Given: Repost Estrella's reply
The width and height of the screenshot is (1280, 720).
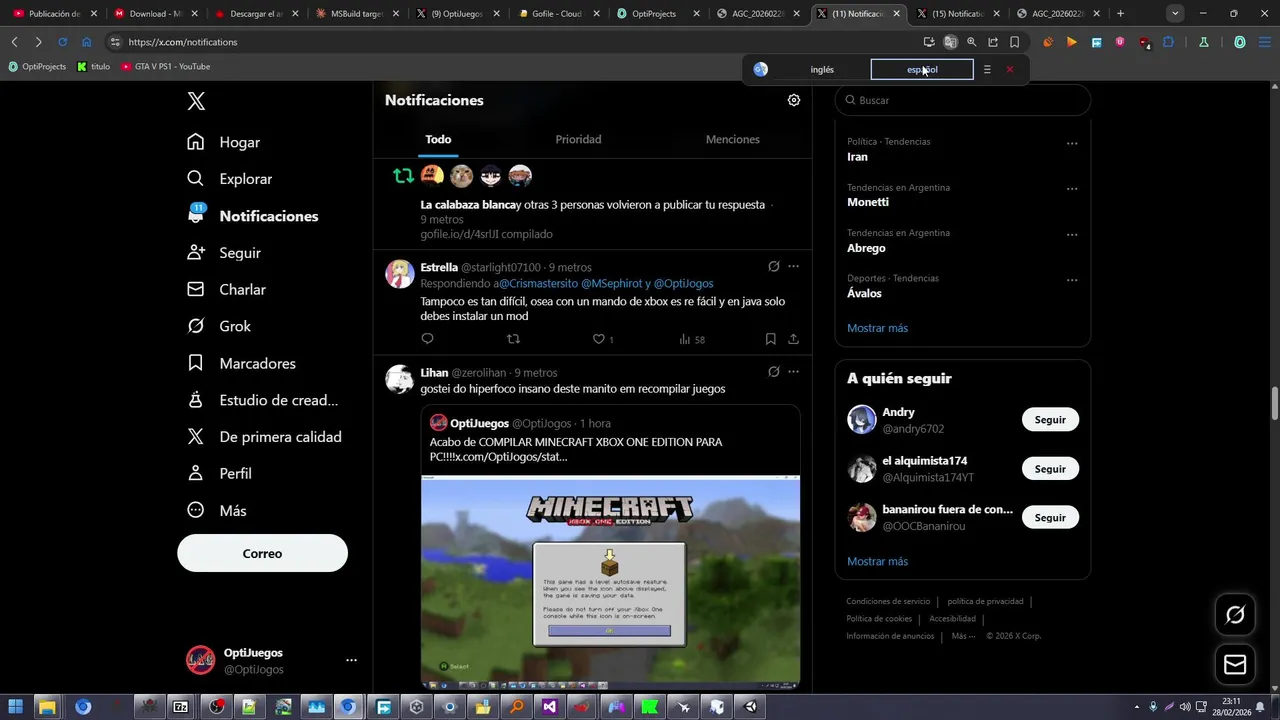Looking at the screenshot, I should click(514, 339).
